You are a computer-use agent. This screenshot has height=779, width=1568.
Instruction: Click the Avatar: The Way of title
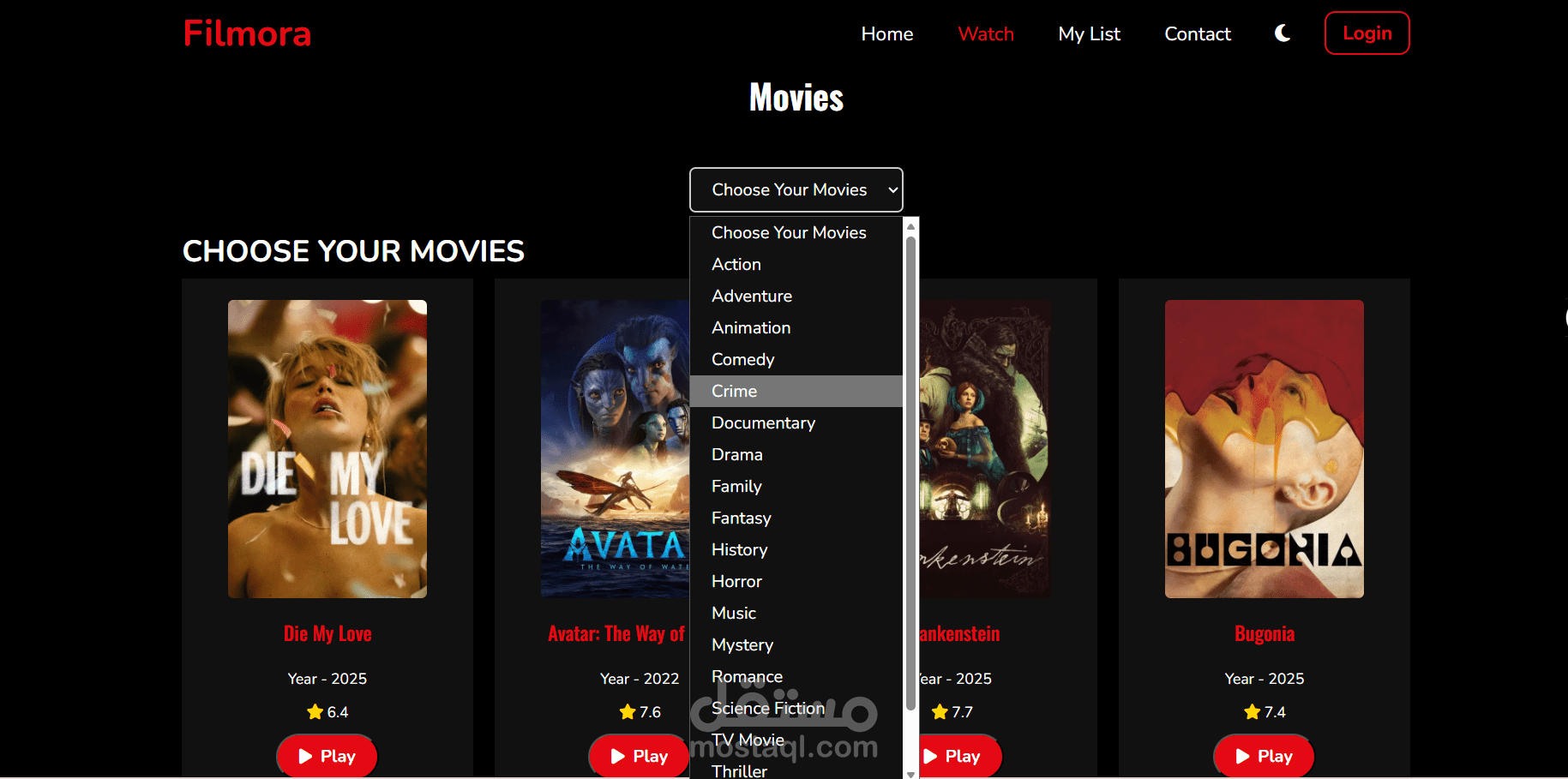[616, 633]
